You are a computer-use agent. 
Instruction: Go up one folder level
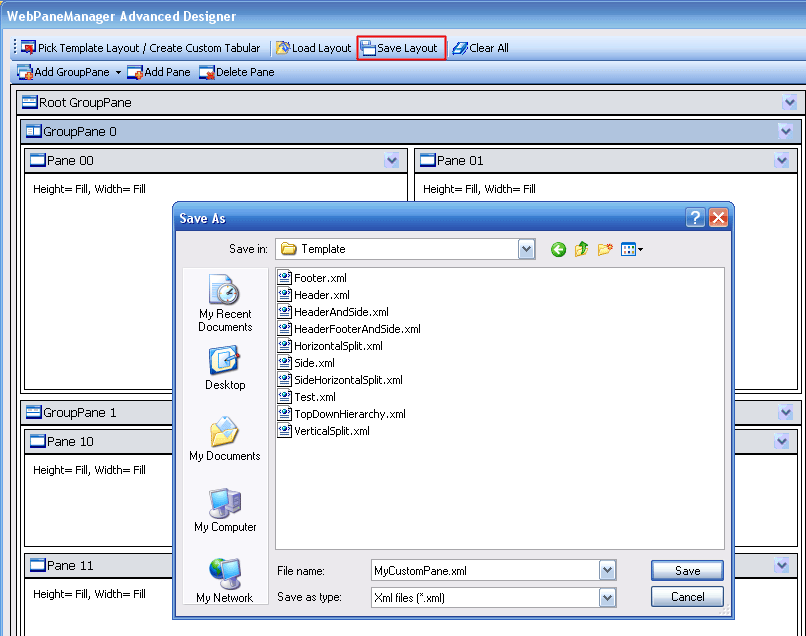click(581, 249)
